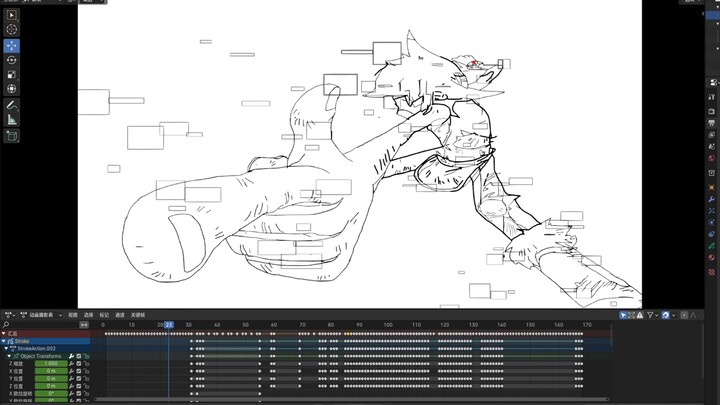Select the Add Cube tool
The image size is (720, 405).
click(11, 136)
